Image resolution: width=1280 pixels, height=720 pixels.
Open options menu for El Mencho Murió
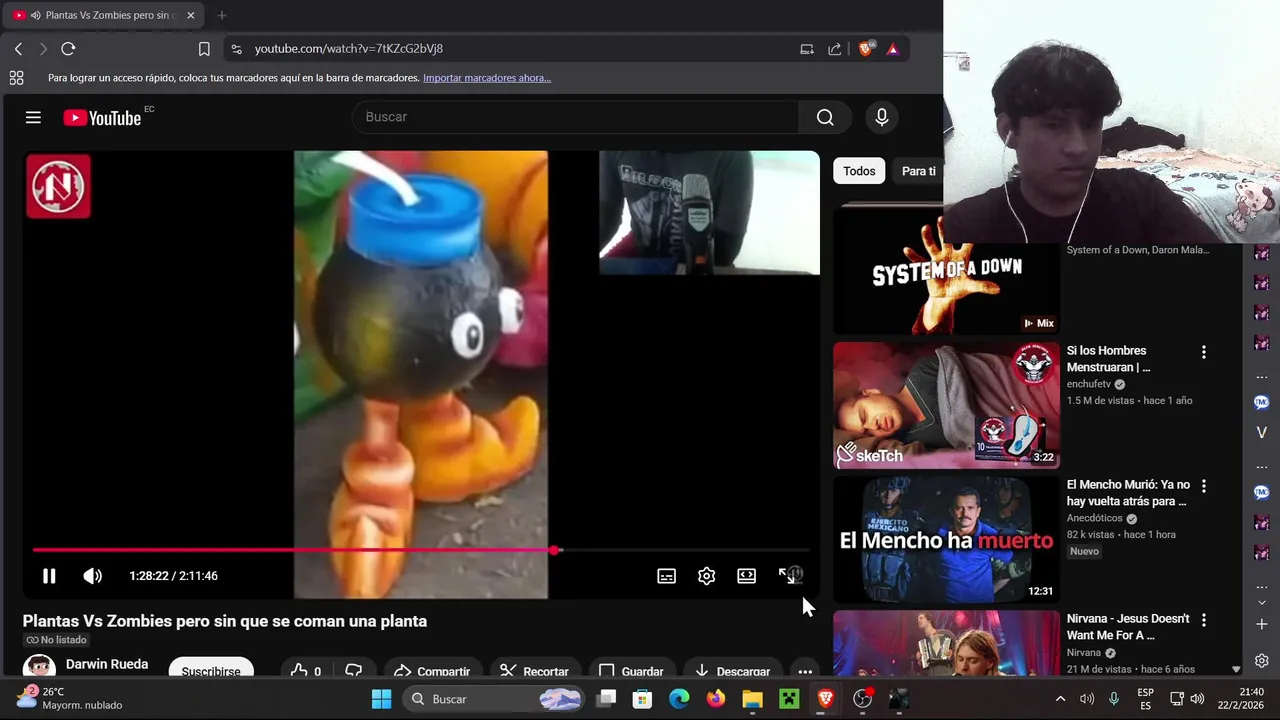[1203, 486]
